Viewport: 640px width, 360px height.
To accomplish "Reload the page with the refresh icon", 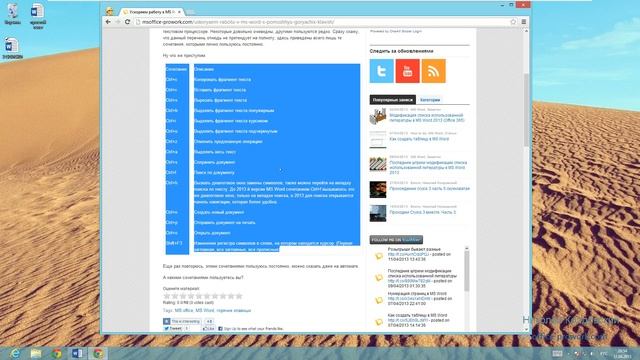I will (127, 22).
